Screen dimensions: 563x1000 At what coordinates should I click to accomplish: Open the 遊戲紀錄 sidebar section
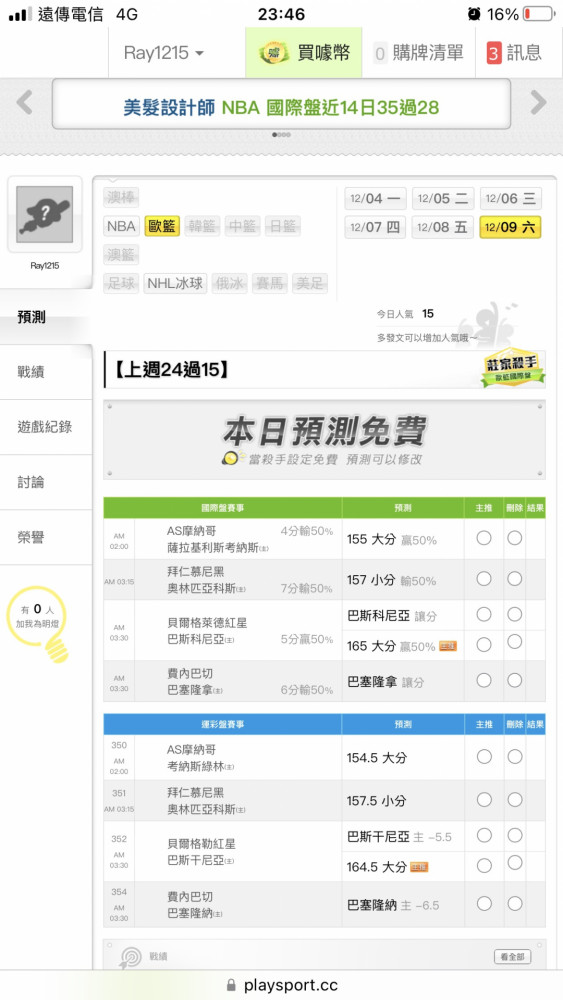coord(46,427)
